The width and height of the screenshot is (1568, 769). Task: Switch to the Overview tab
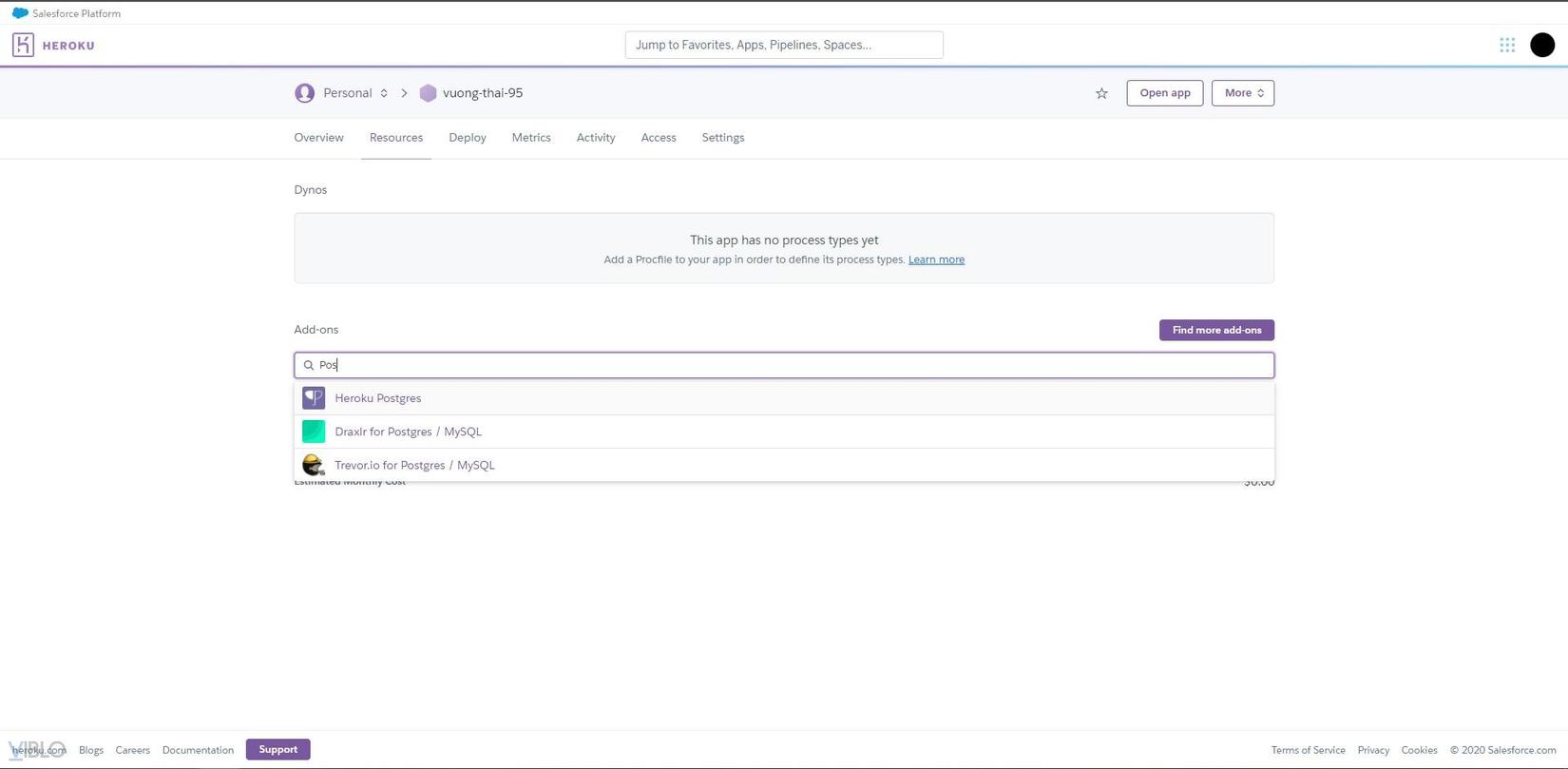click(318, 138)
